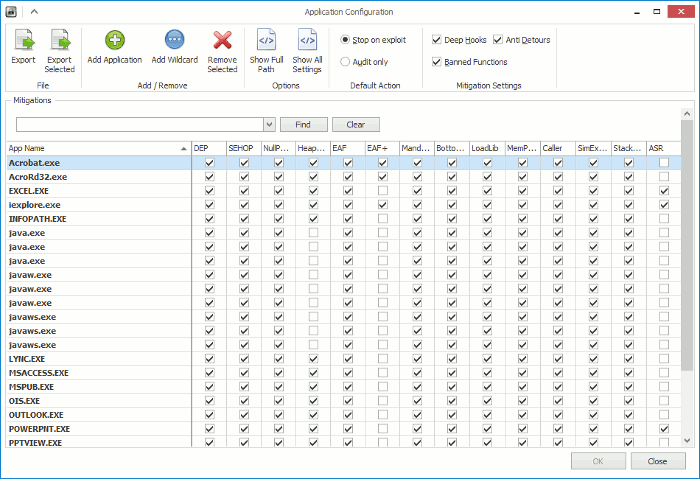700x479 pixels.
Task: Expand the quick access toolbar chevron
Action: click(34, 12)
